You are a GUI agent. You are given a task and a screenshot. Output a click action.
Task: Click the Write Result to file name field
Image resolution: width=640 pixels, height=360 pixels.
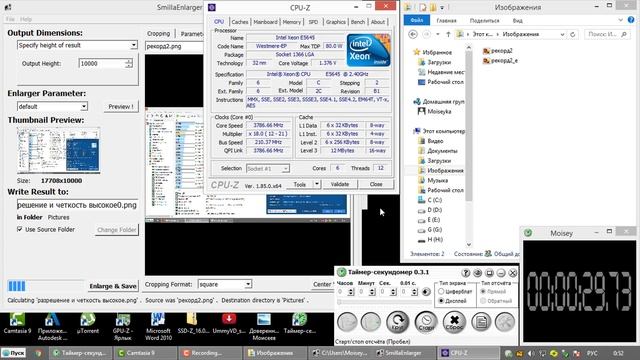pyautogui.click(x=77, y=205)
